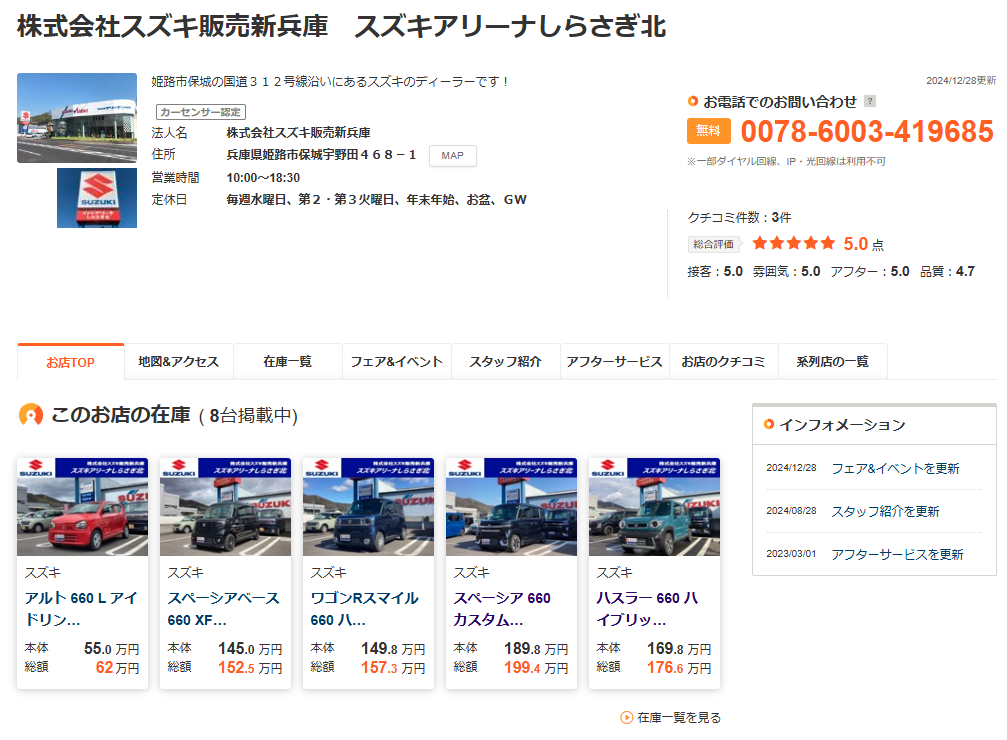Click the red Alto car thumbnail
Viewport: 1007px width, 740px height.
coord(82,507)
